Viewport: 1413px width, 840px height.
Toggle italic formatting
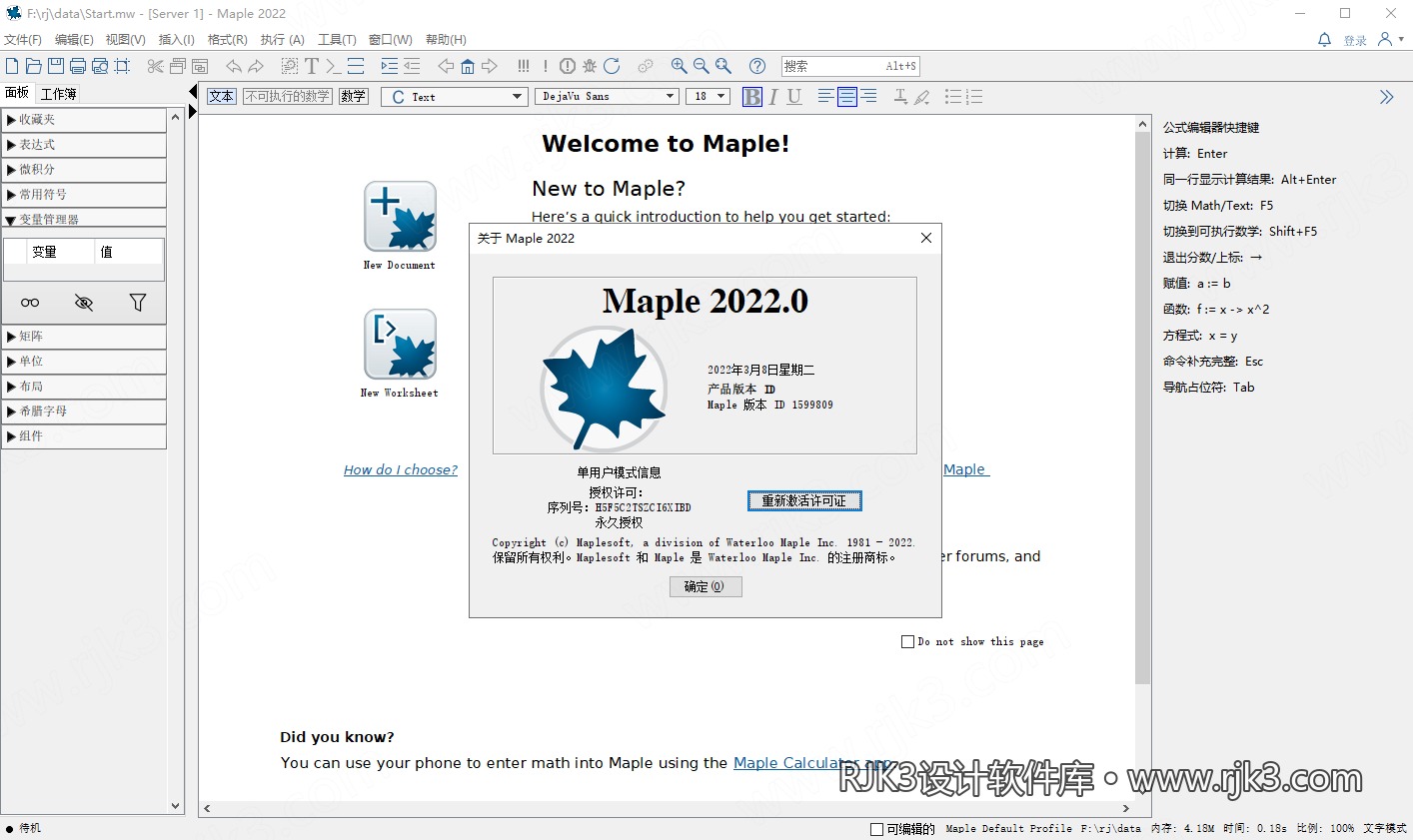coord(773,97)
